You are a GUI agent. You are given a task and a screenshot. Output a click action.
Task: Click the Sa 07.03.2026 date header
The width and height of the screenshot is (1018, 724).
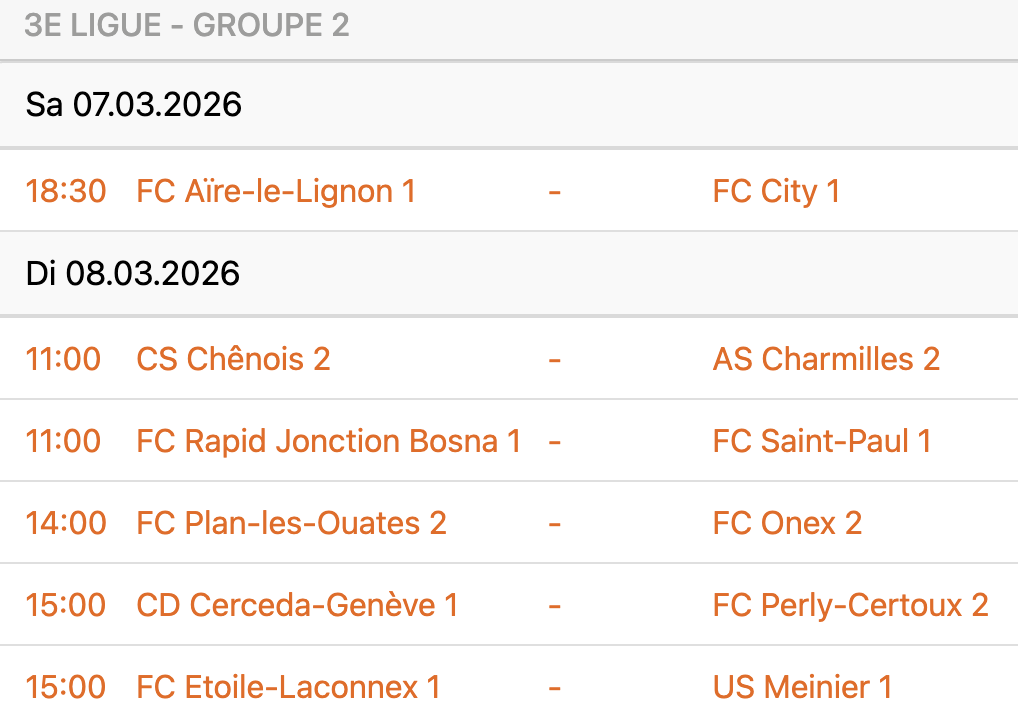(x=134, y=105)
